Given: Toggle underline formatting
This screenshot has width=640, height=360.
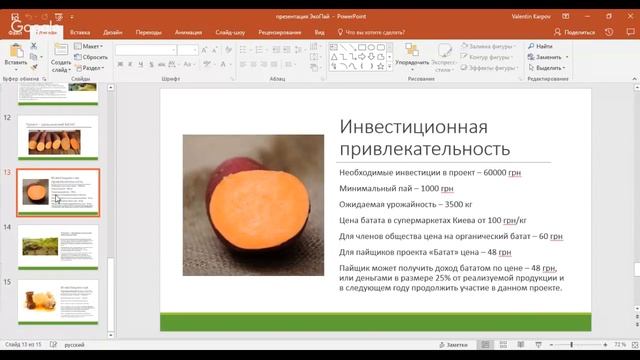Looking at the screenshot, I should 141,64.
